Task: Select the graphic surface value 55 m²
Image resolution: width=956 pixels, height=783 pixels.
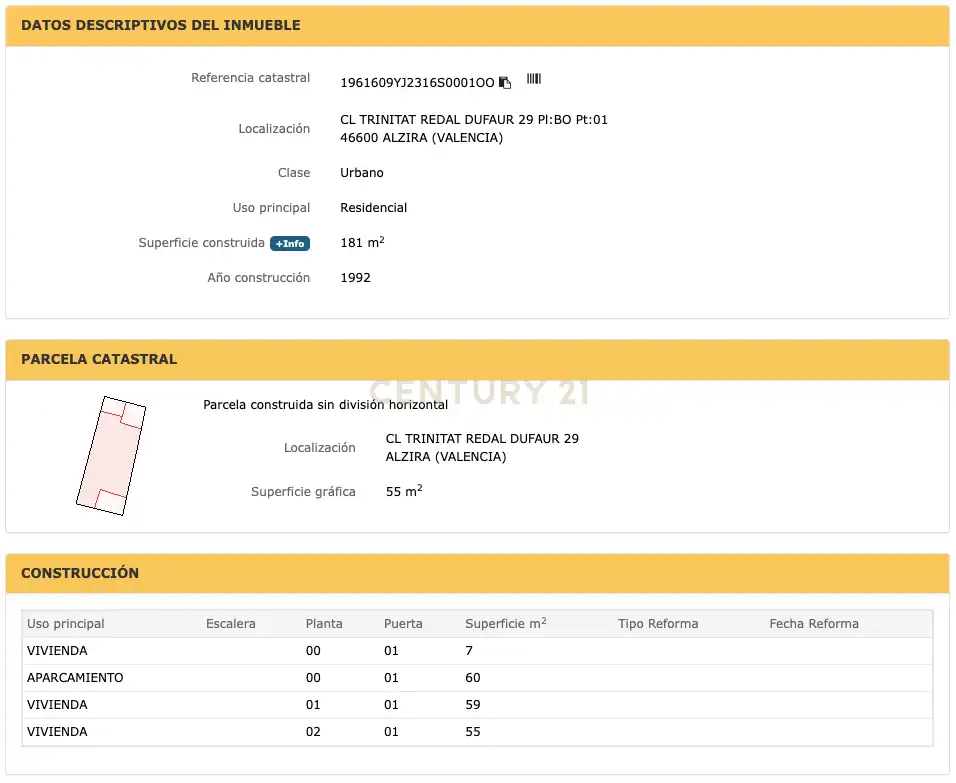Action: (x=404, y=491)
